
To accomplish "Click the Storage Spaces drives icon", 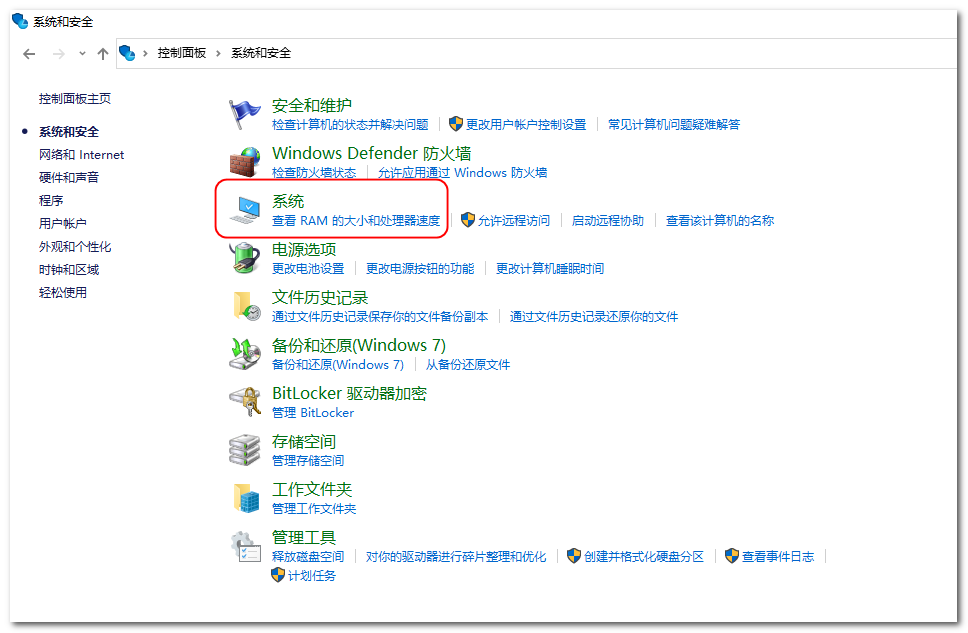I will (245, 450).
